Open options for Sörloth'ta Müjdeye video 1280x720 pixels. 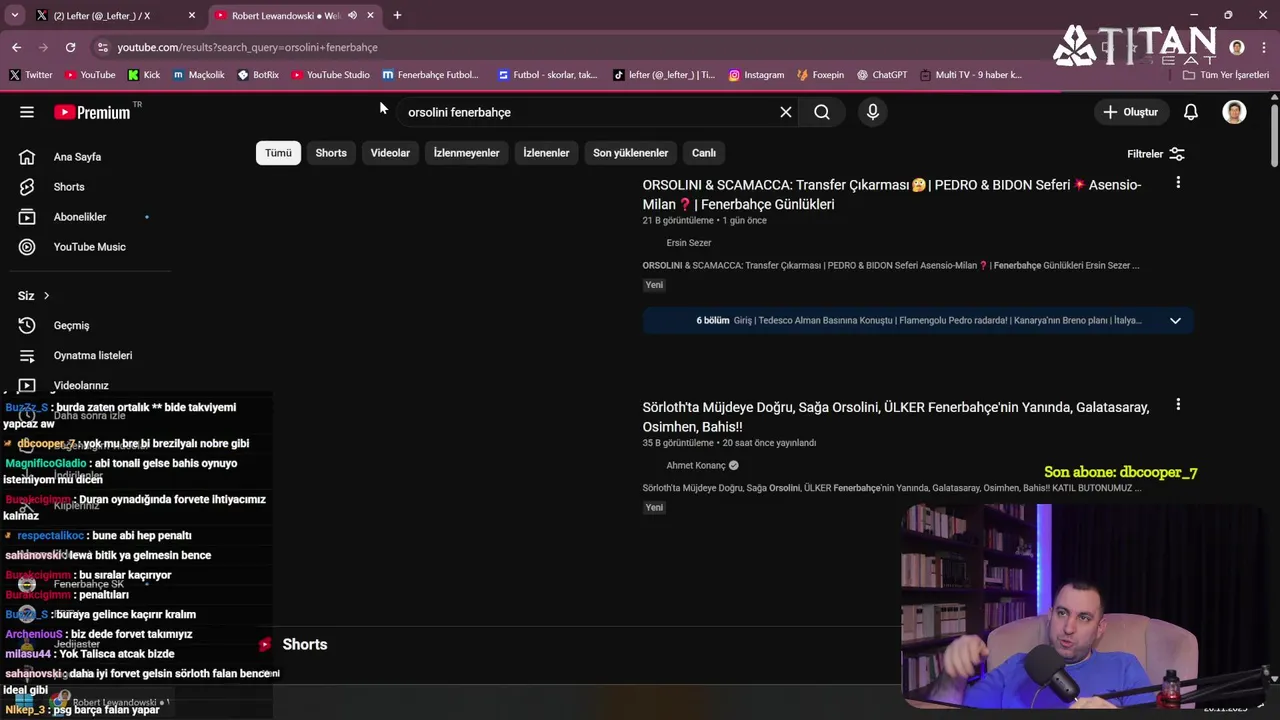pyautogui.click(x=1178, y=405)
